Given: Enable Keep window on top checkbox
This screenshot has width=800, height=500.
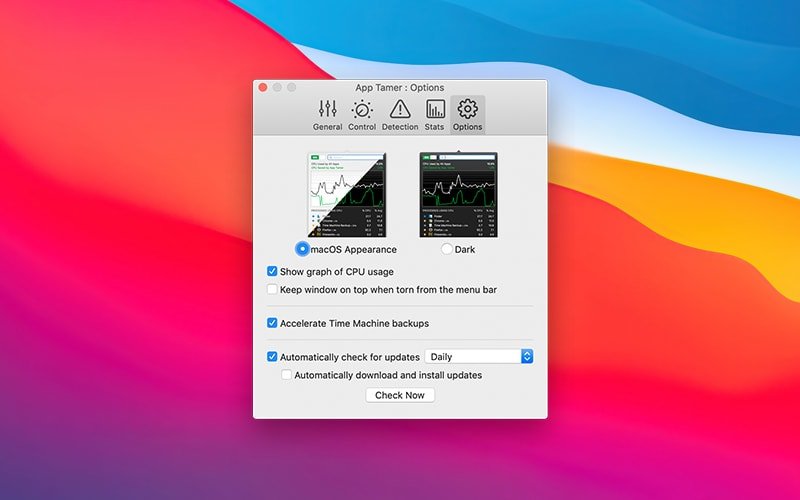Looking at the screenshot, I should [272, 289].
